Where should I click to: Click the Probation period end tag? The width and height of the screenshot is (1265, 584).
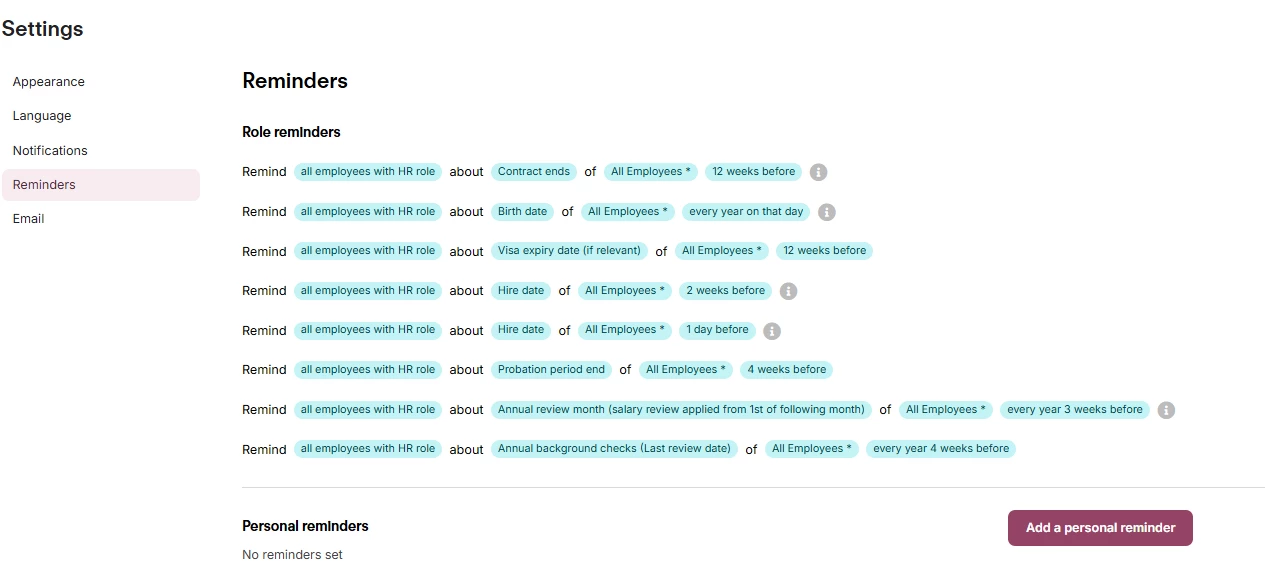point(551,370)
